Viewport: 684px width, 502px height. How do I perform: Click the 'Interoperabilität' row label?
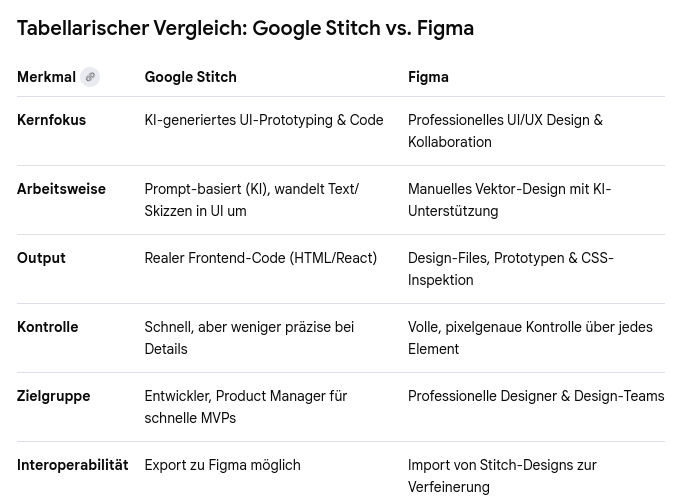(72, 465)
